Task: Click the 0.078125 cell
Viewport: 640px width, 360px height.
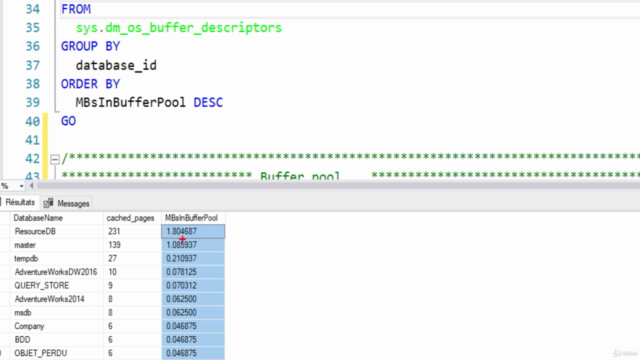Action: (193, 272)
